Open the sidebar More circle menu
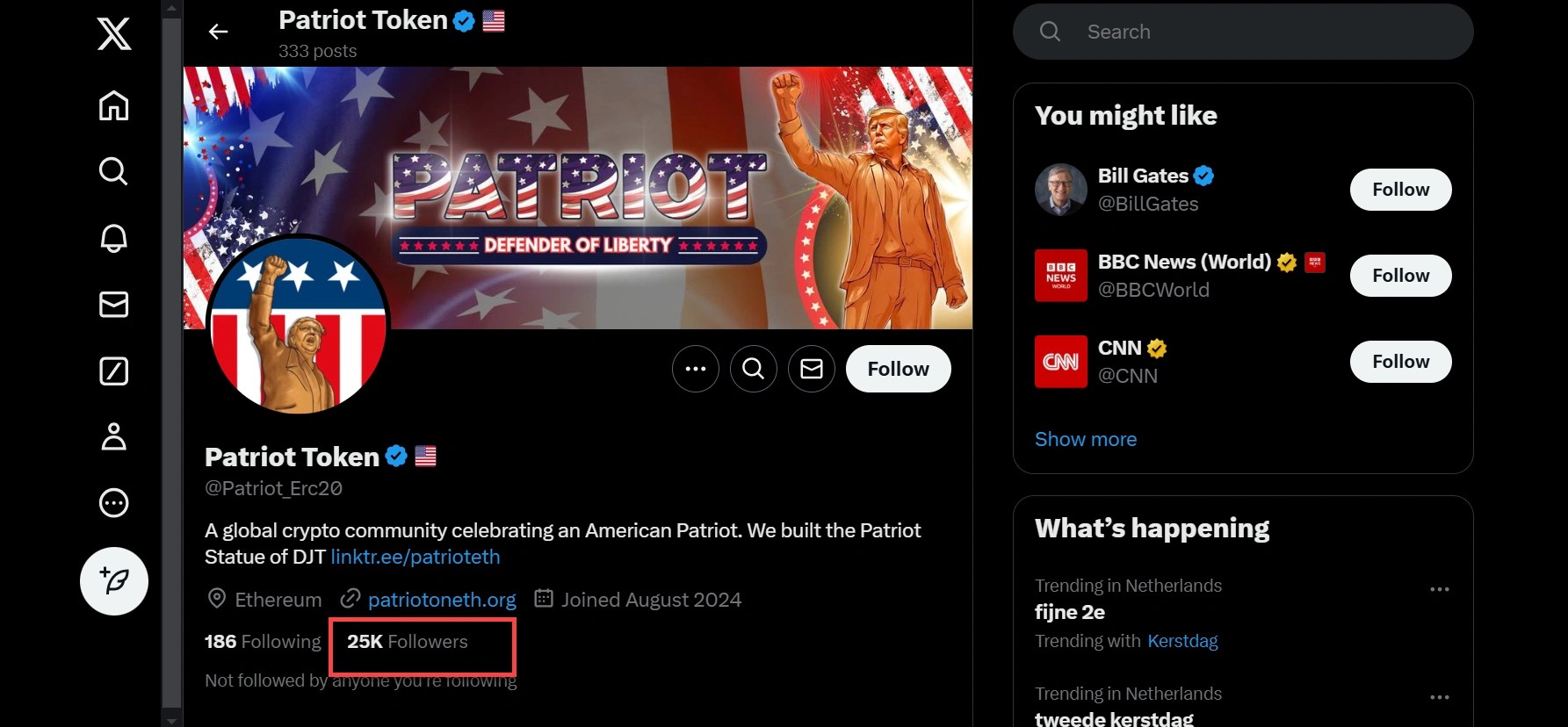The image size is (1568, 727). [x=114, y=503]
